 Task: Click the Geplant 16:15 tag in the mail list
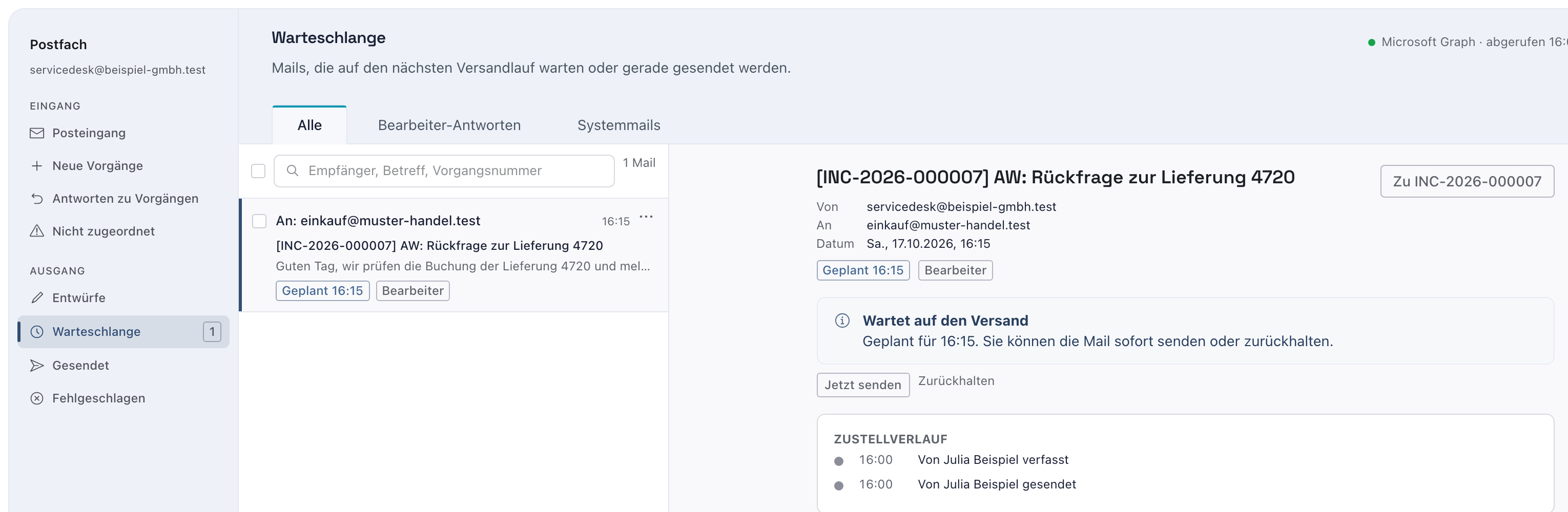click(322, 291)
